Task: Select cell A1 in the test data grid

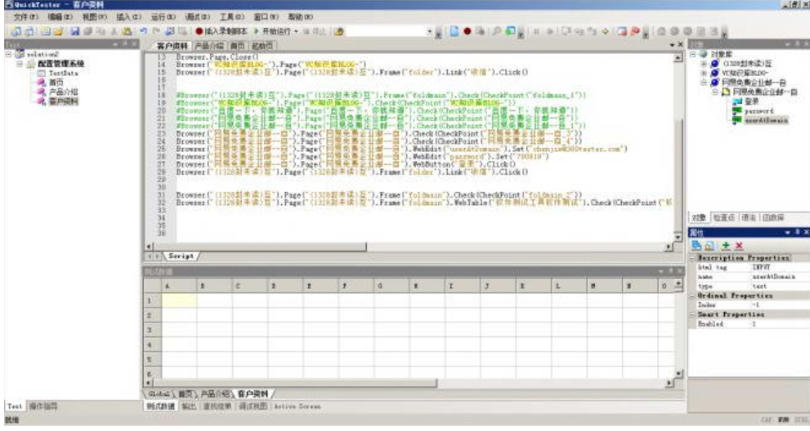Action: 180,300
